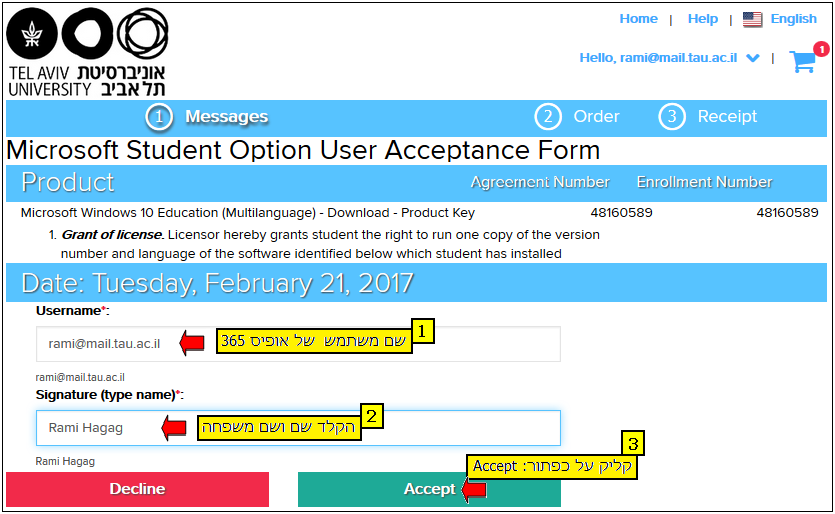Click the Product header text

pos(68,182)
